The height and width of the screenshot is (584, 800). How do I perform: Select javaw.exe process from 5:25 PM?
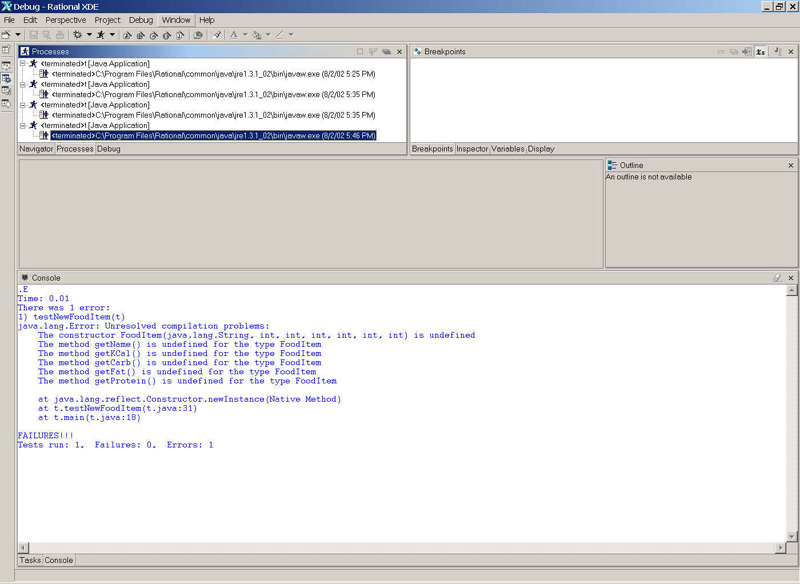point(213,74)
